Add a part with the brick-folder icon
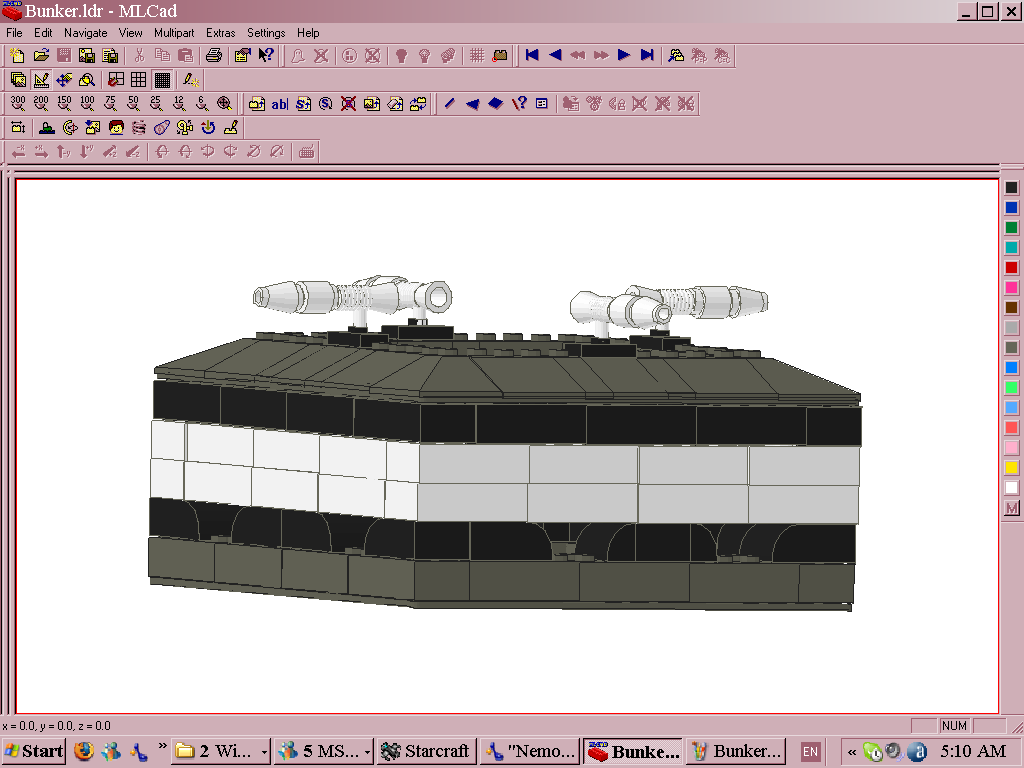Screen dimensions: 1024x768 coord(257,103)
